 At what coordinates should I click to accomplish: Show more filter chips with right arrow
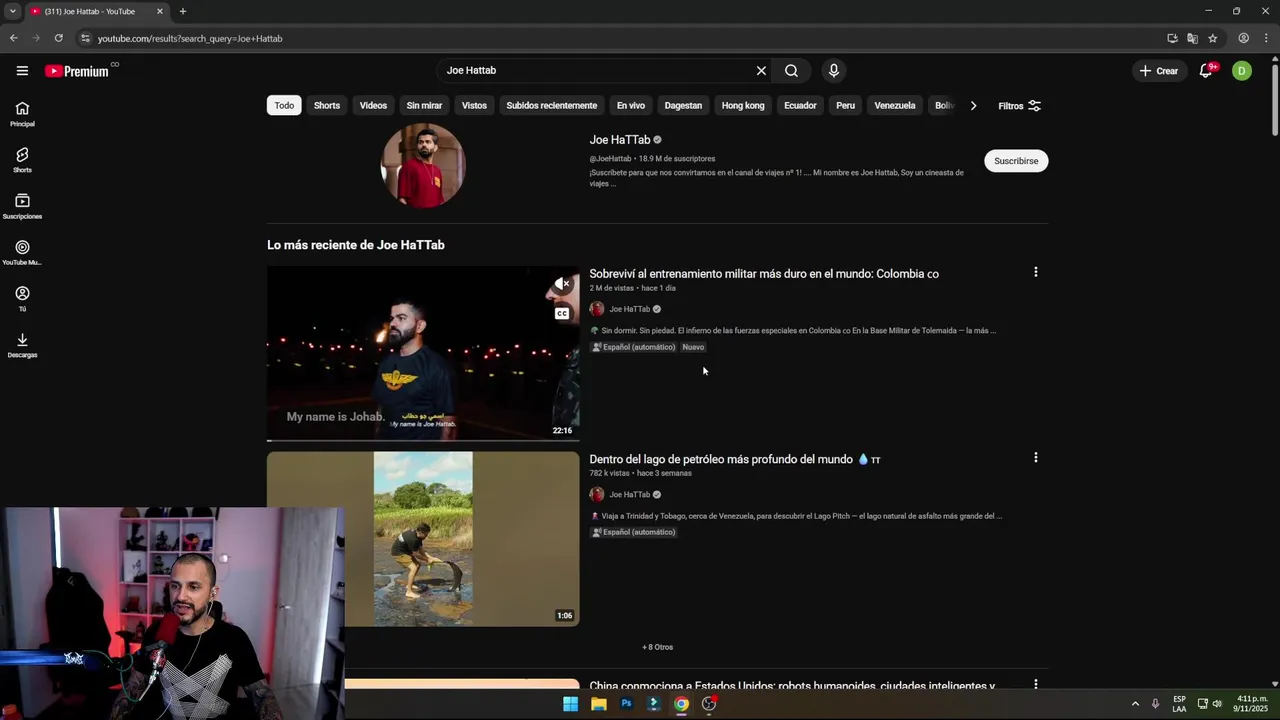973,106
